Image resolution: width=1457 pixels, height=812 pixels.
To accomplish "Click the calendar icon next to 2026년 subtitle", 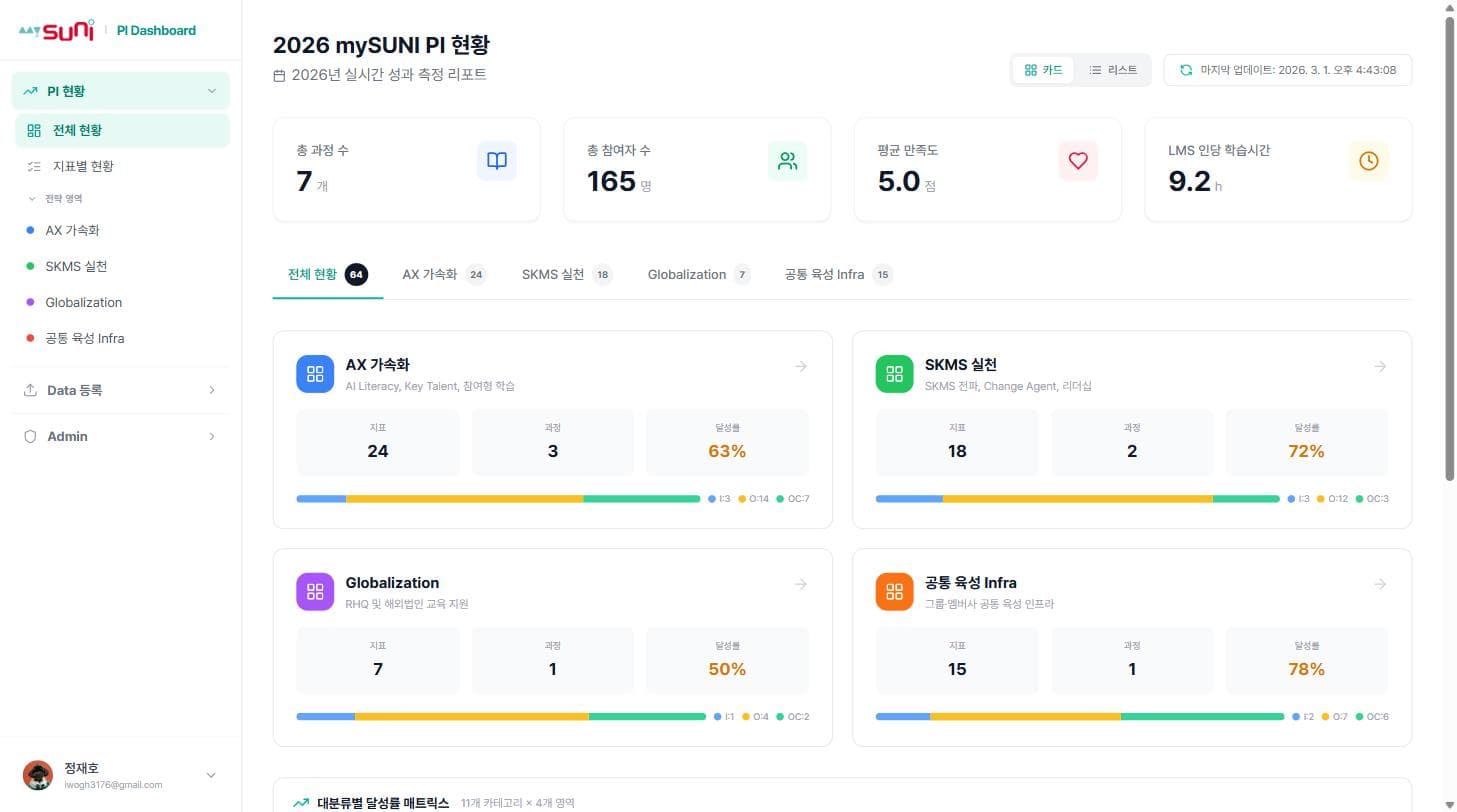I will click(280, 75).
